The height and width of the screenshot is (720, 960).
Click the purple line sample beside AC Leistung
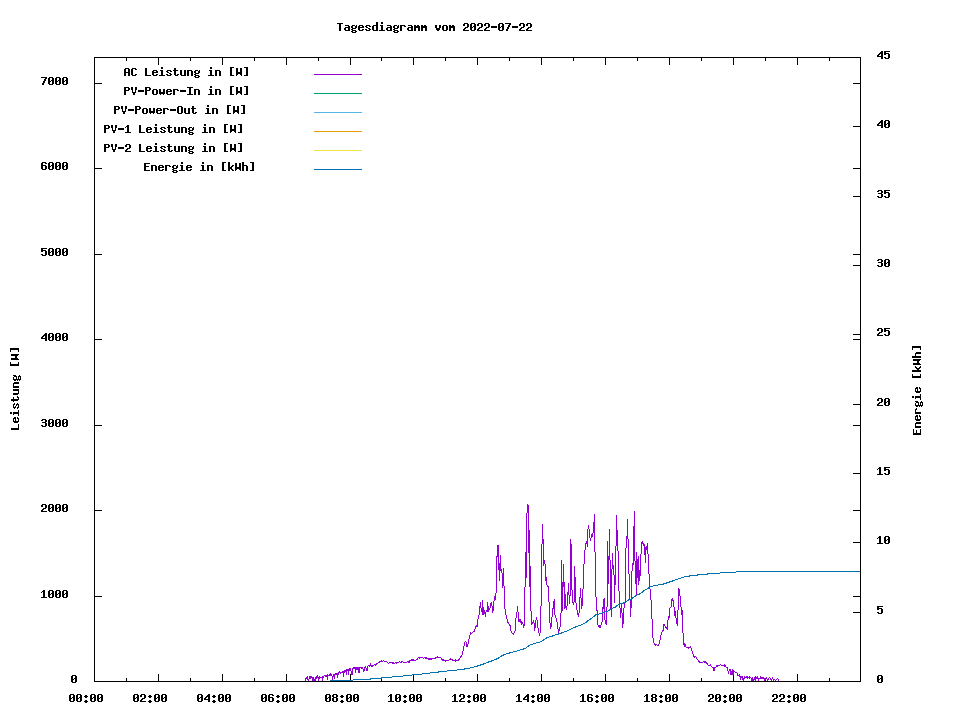pos(337,74)
